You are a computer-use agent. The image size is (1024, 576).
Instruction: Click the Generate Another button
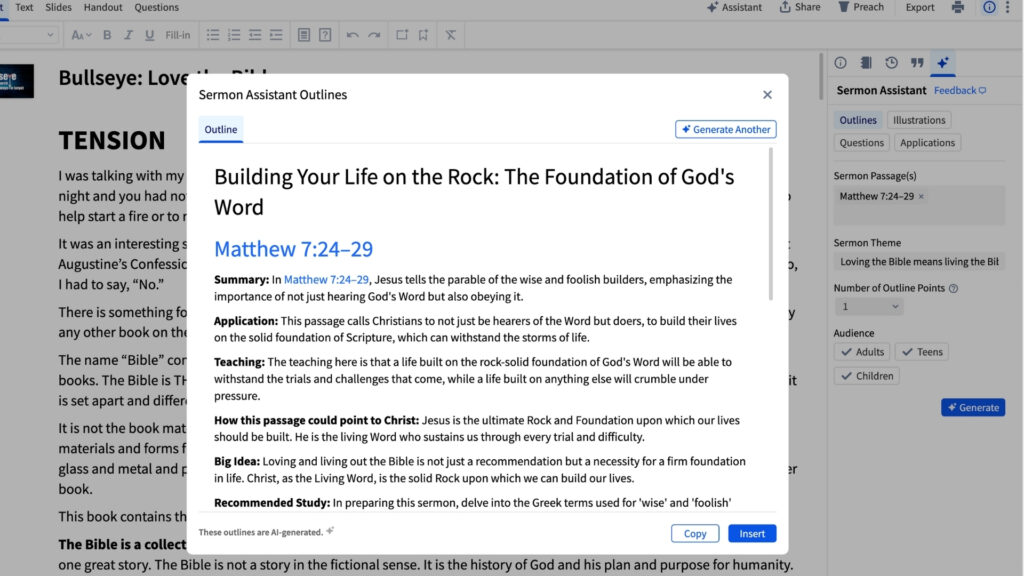pyautogui.click(x=725, y=129)
